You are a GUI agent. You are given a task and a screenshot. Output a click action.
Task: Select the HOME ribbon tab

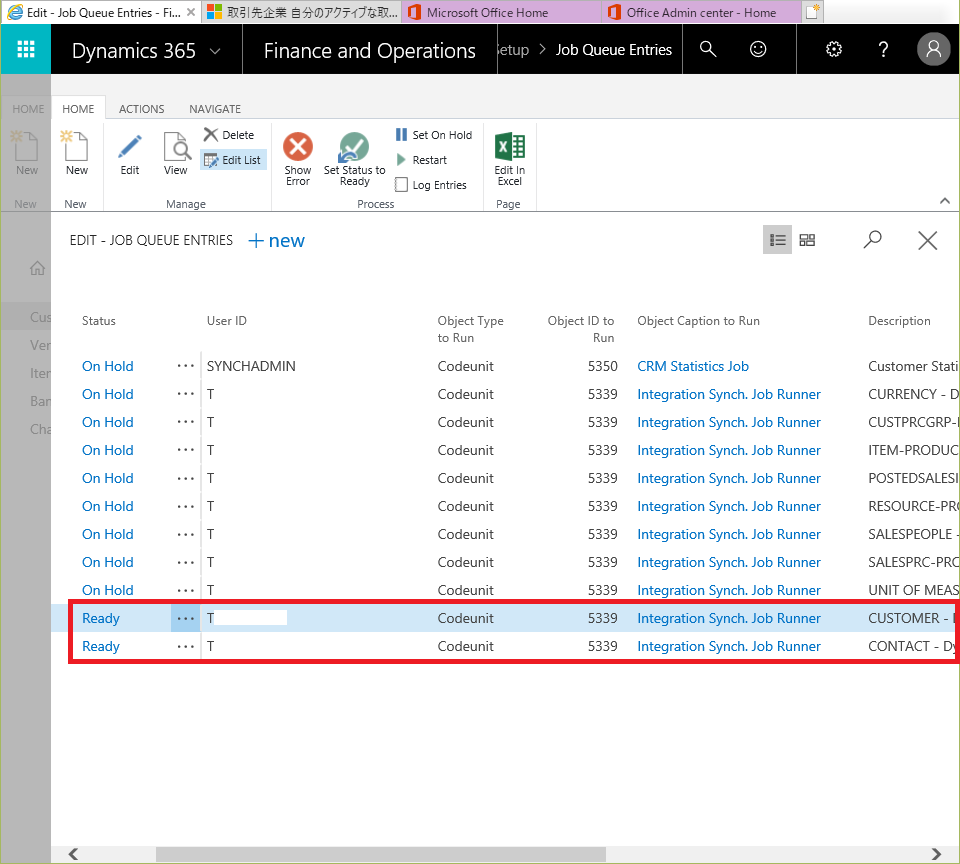[78, 109]
